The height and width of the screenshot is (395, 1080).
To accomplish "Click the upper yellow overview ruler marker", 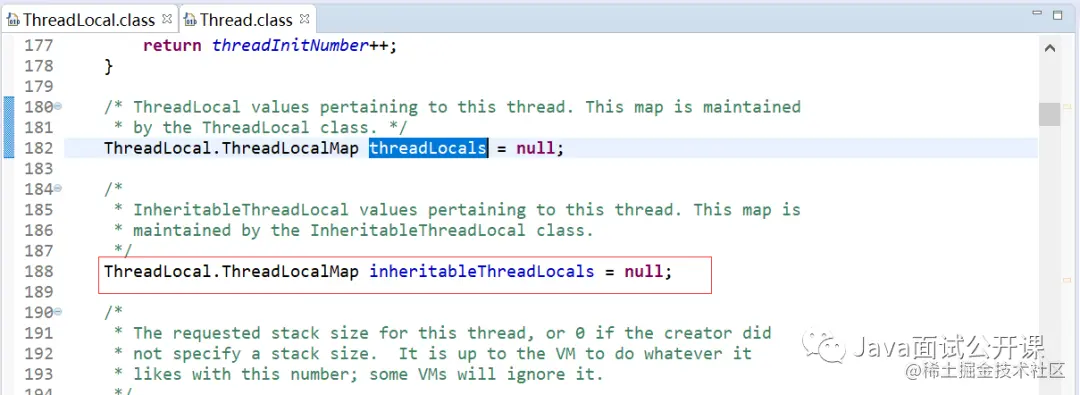I will pos(1068,107).
